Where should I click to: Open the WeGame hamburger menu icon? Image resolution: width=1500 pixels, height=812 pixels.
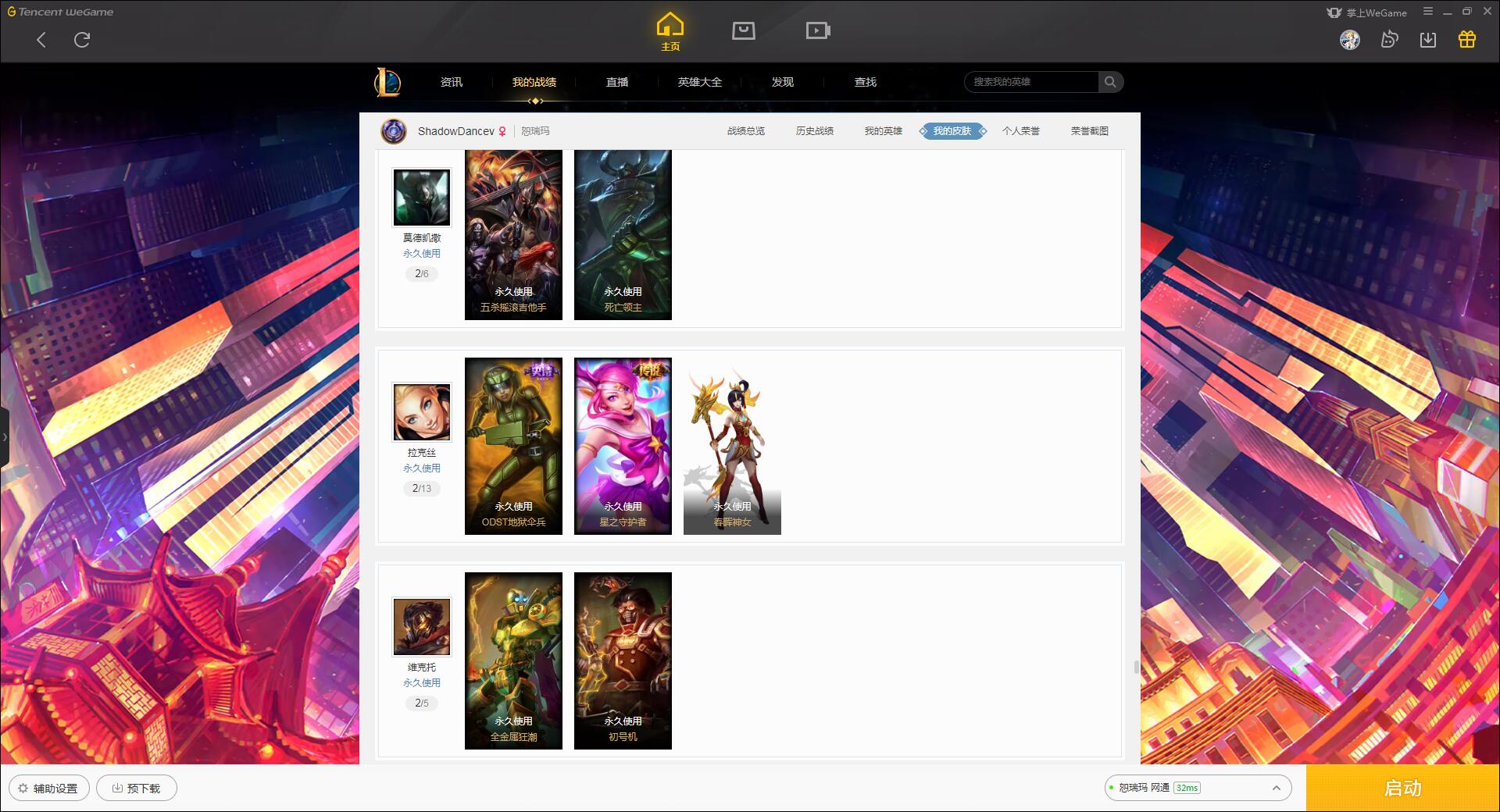point(1428,12)
